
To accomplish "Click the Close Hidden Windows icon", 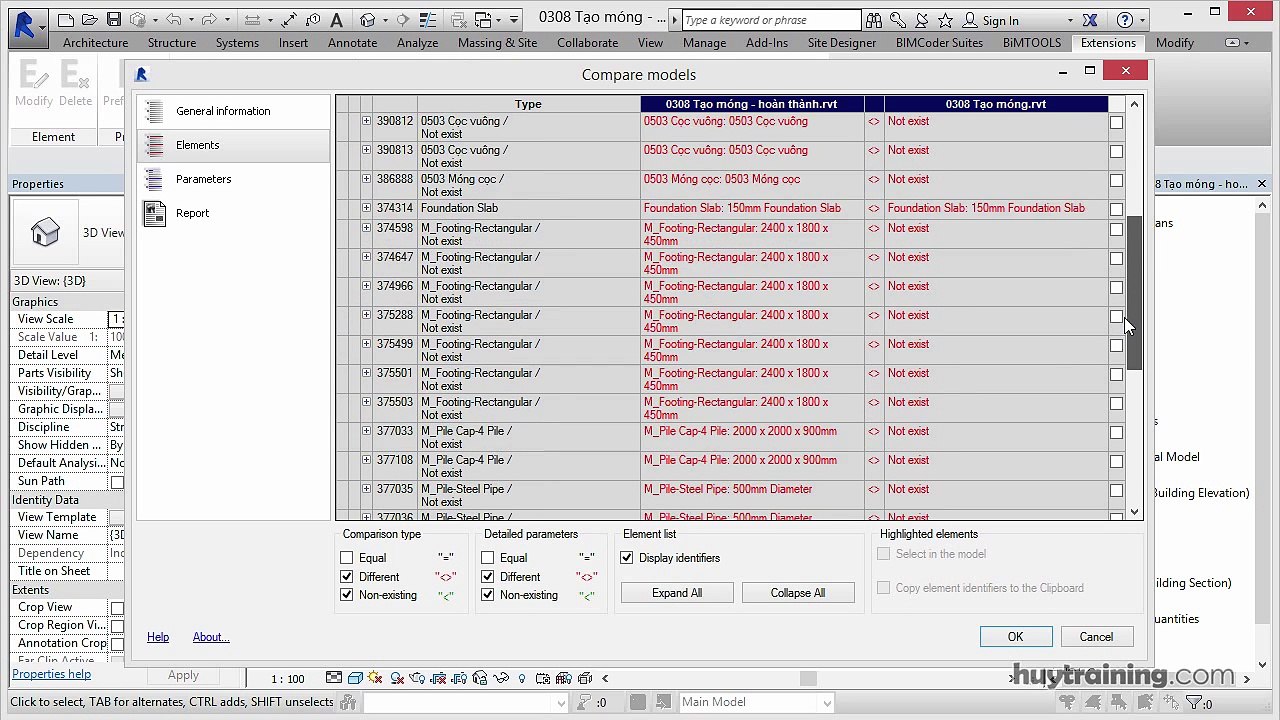I will pyautogui.click(x=460, y=20).
